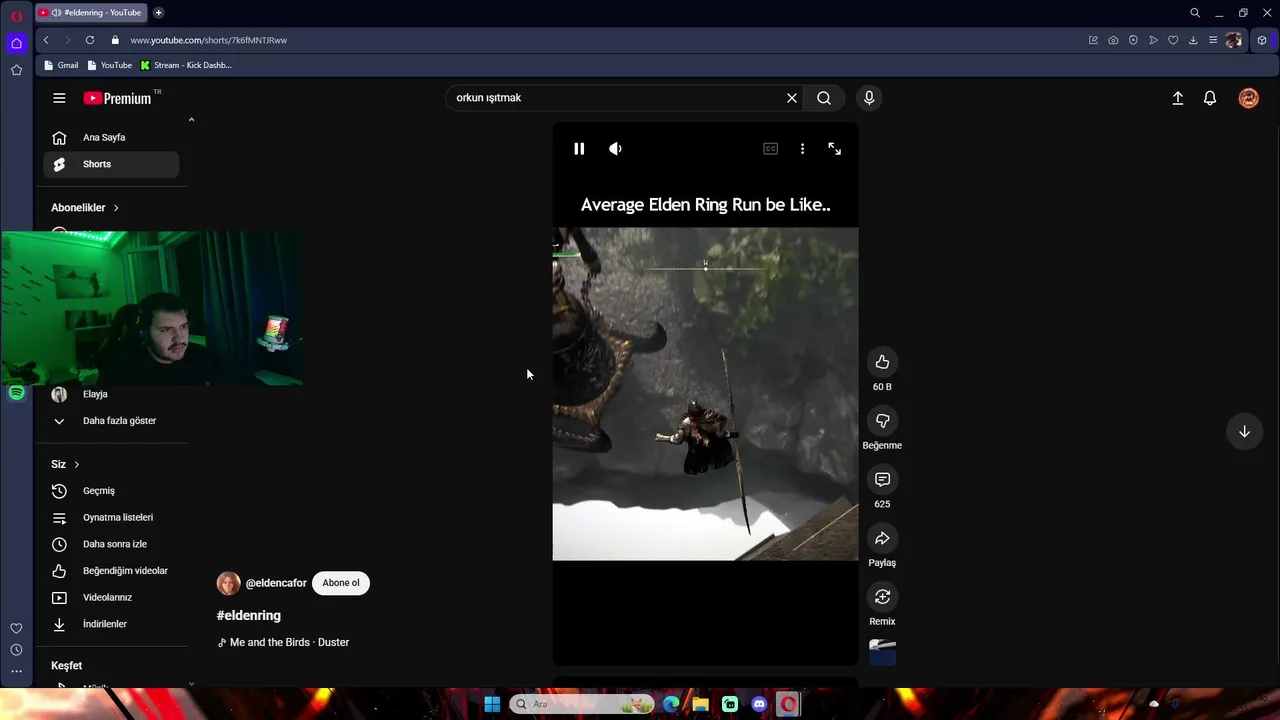This screenshot has height=720, width=1280.
Task: Open the YouTube upload/create icon
Action: pos(1178,98)
